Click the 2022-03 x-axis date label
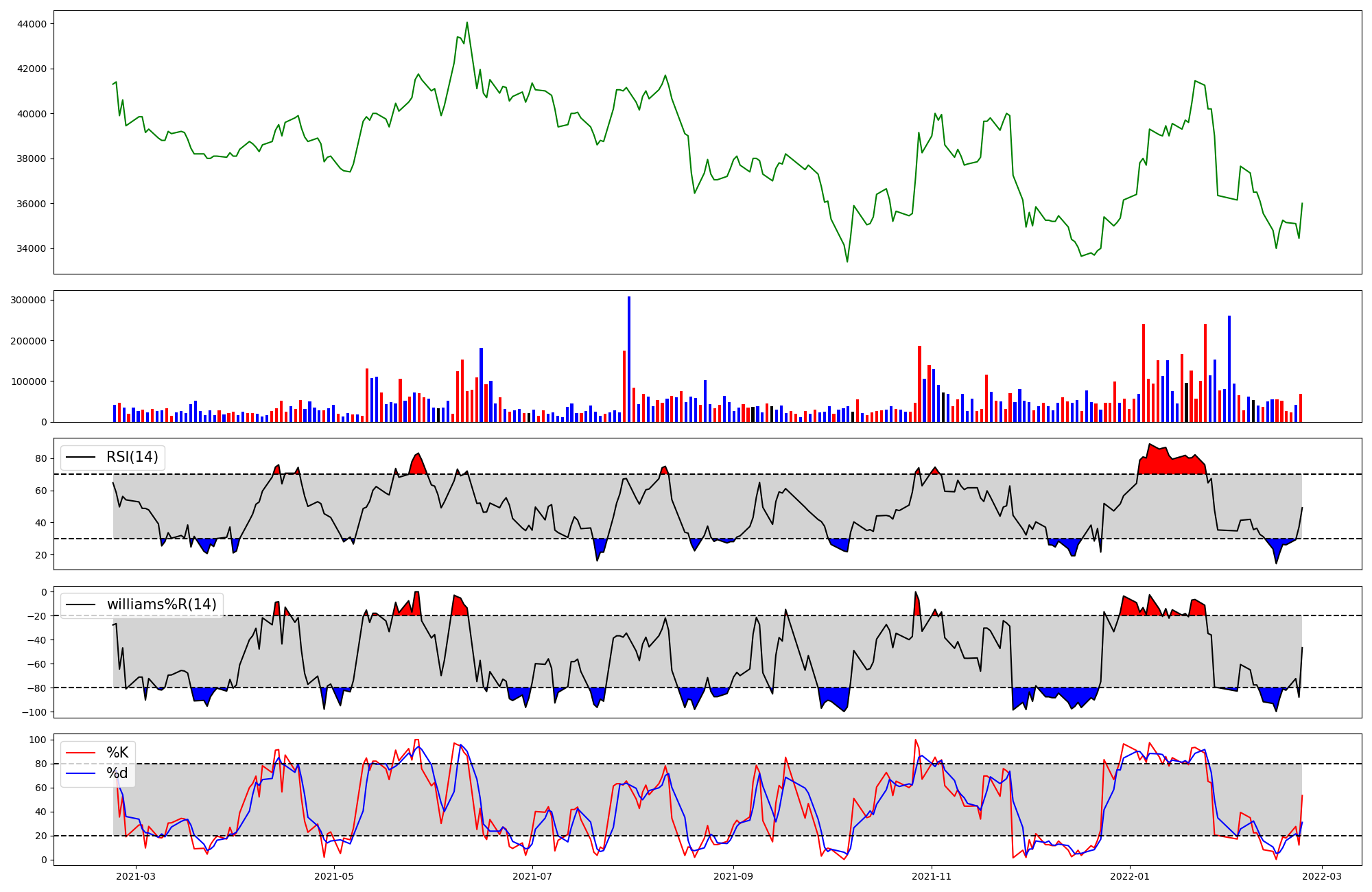The height and width of the screenshot is (892, 1372). coord(1322,876)
